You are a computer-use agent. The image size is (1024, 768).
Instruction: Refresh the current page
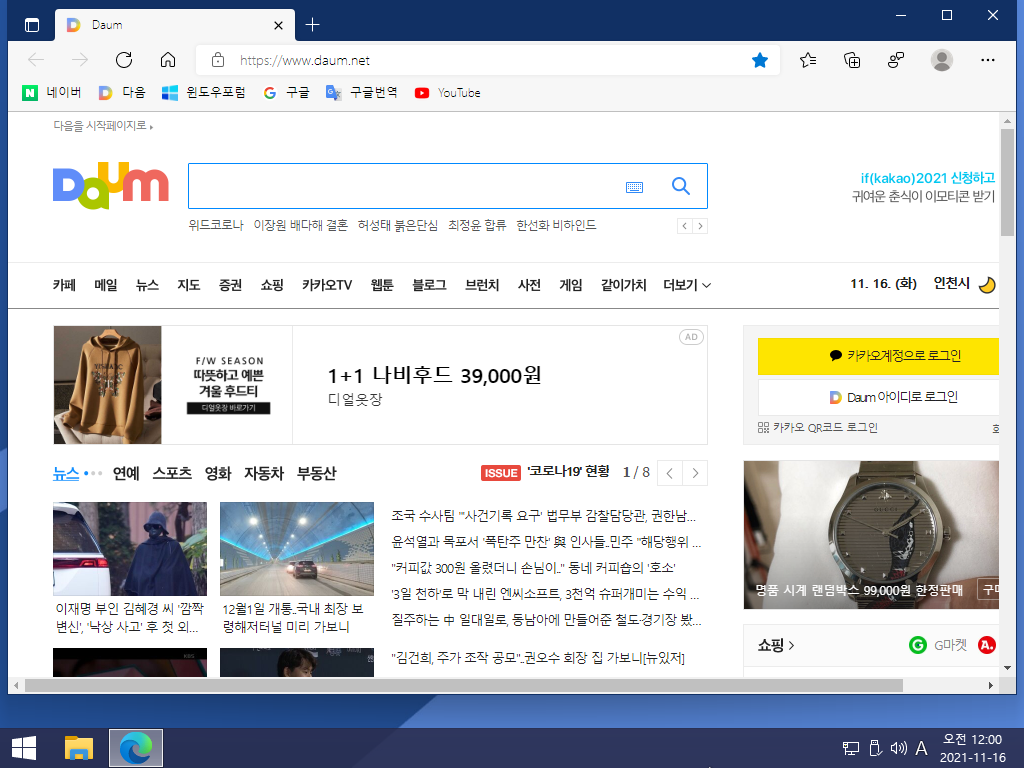[x=123, y=60]
